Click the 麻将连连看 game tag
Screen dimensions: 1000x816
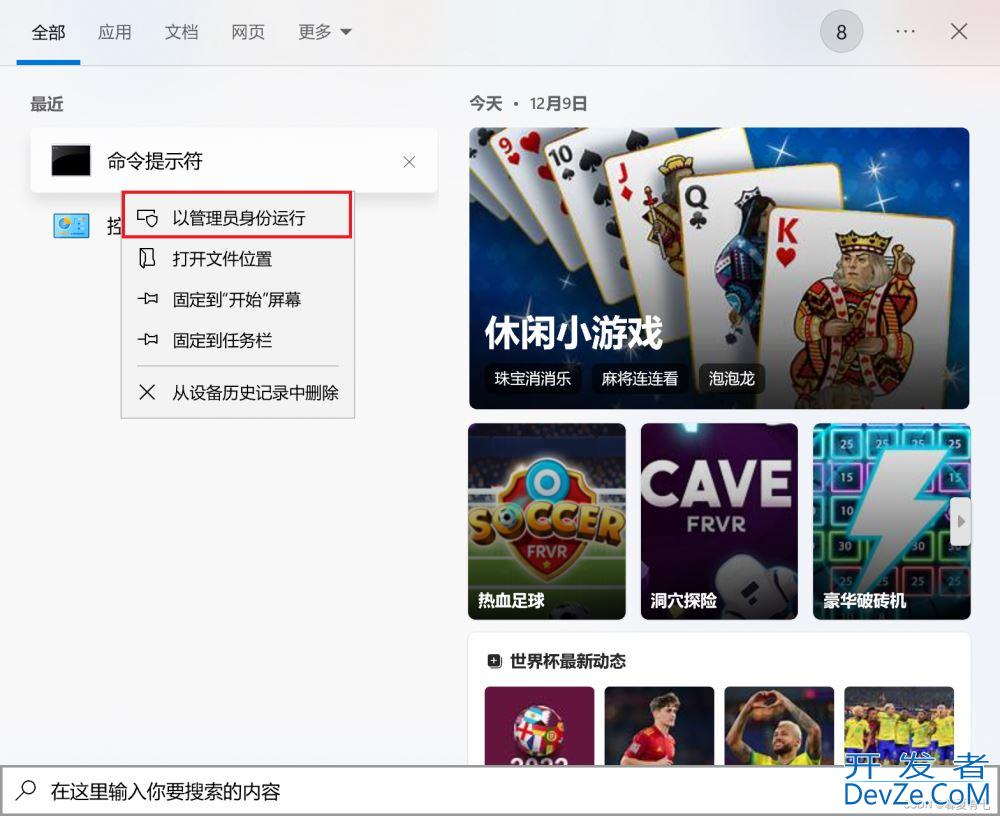[639, 378]
